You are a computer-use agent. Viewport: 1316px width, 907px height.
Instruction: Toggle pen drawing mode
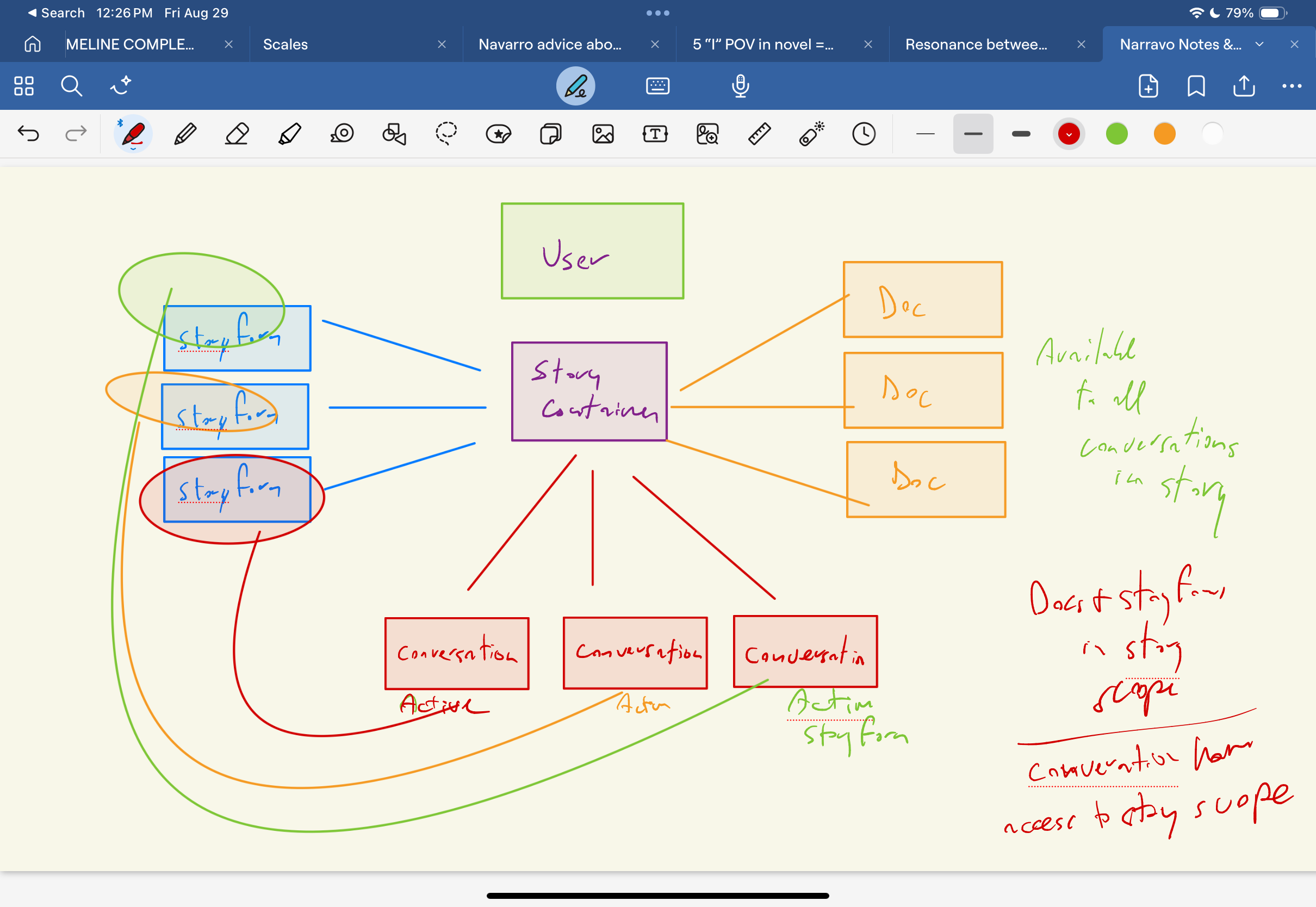pyautogui.click(x=575, y=86)
